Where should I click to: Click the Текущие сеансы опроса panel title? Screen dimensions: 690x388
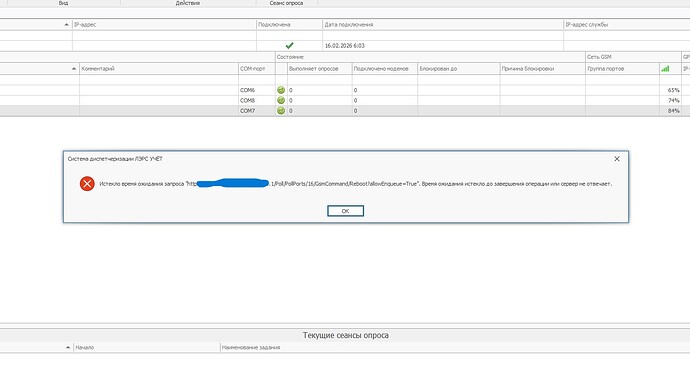pos(345,335)
